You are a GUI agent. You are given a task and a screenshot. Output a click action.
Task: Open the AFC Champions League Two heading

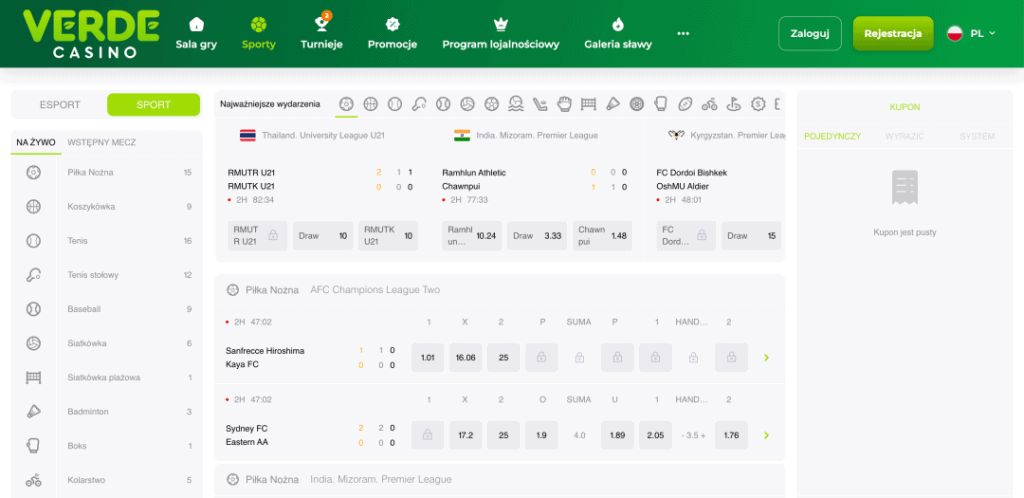[375, 290]
